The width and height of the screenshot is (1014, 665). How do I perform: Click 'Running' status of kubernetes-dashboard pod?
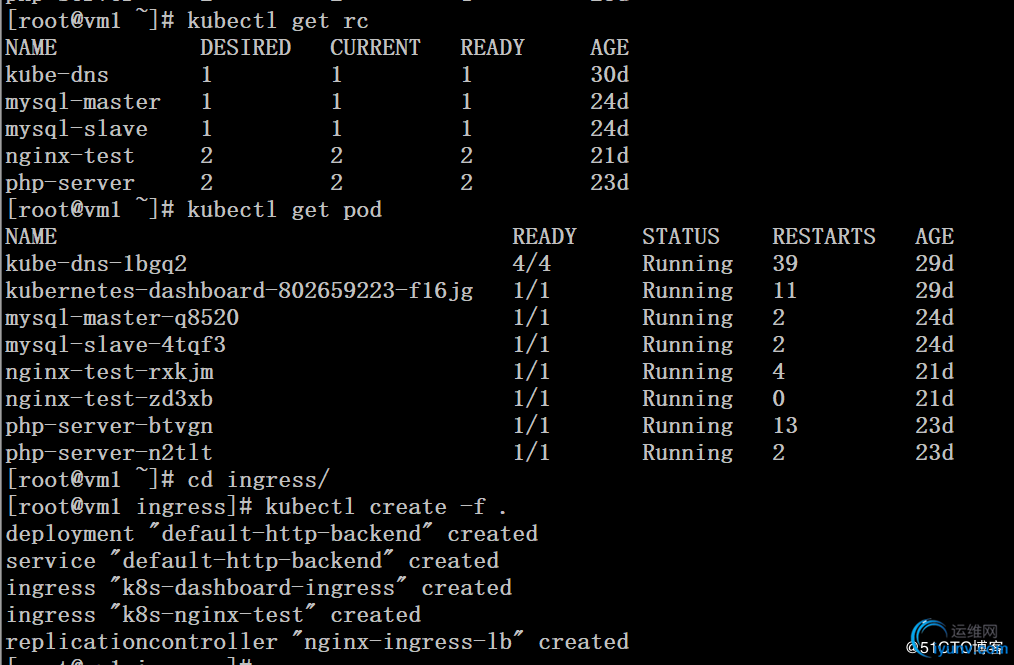[687, 291]
